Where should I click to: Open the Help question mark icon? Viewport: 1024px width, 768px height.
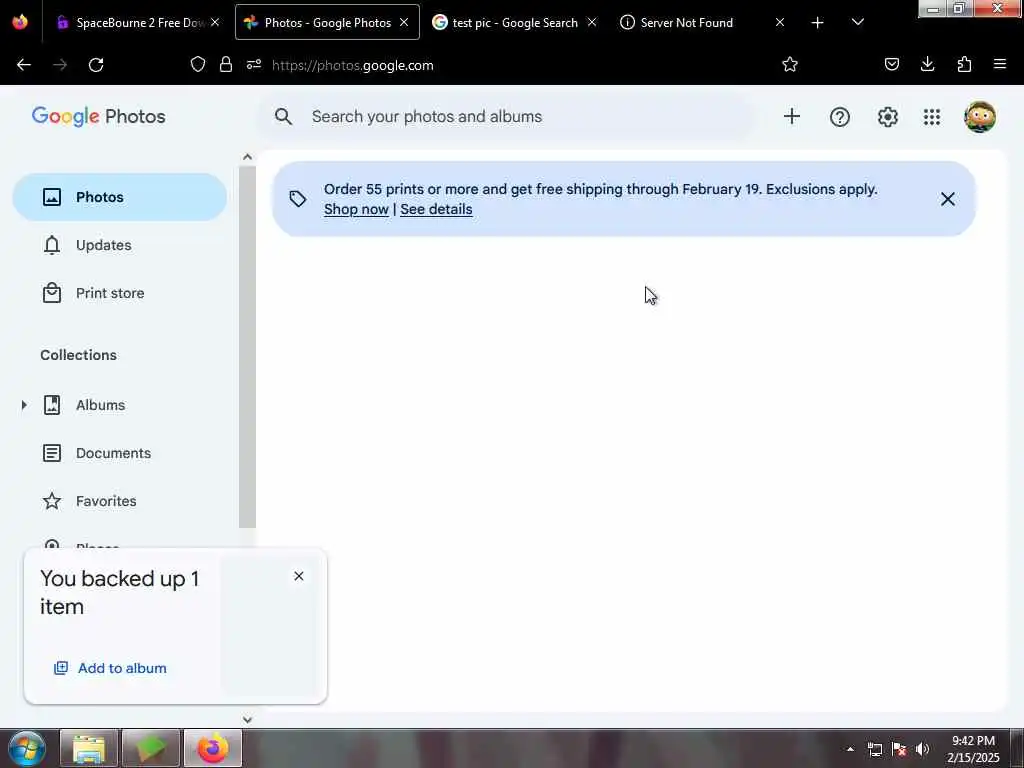point(840,117)
